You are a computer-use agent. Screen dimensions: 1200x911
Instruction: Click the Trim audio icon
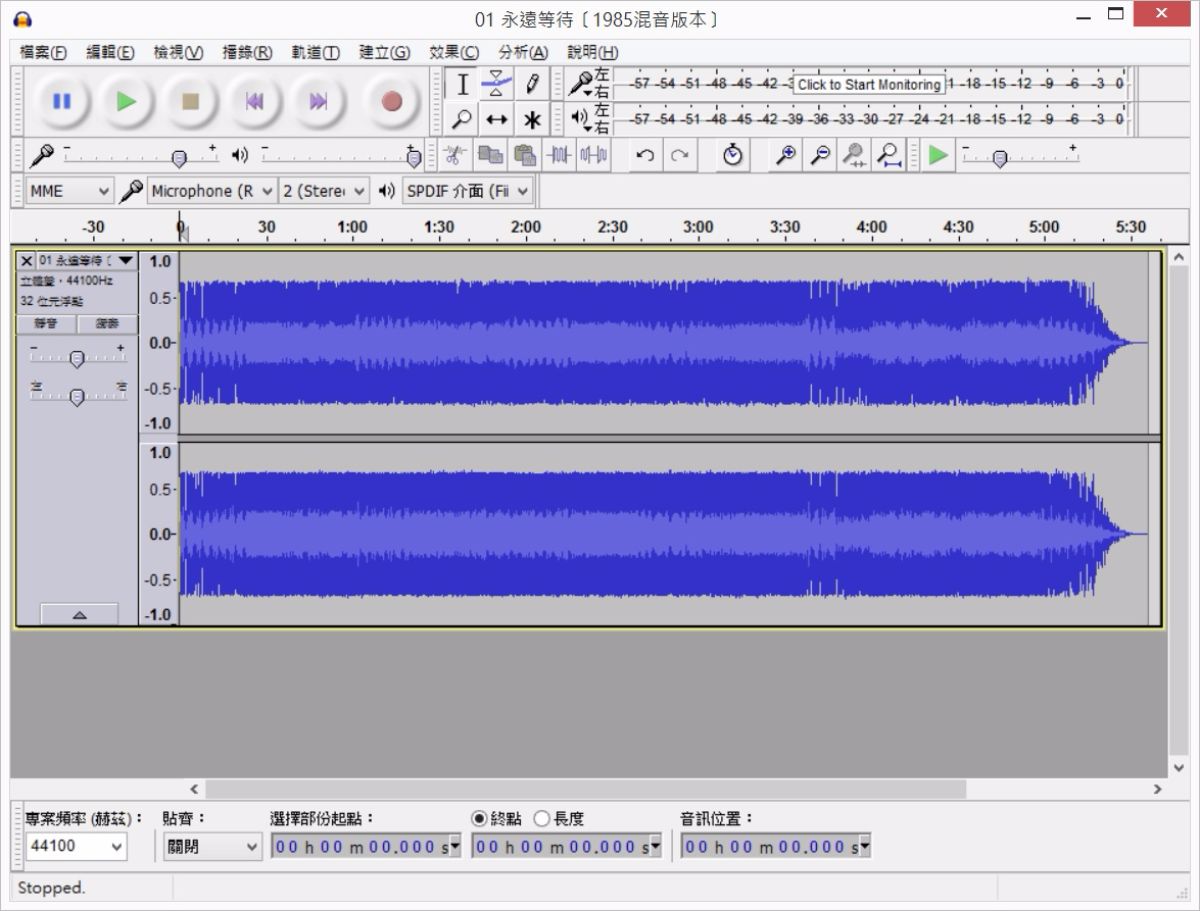click(x=559, y=155)
